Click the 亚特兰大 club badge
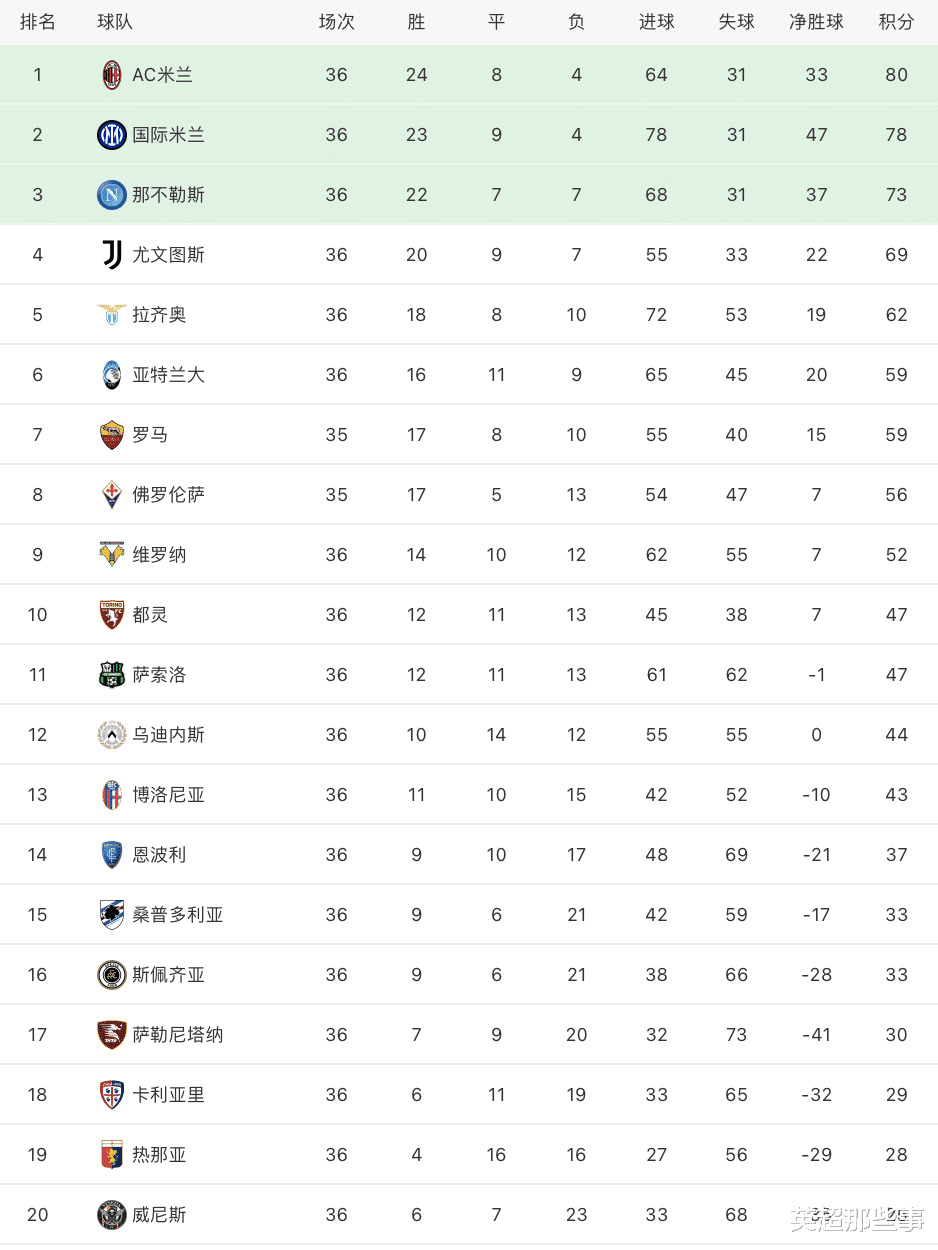Viewport: 938px width, 1250px height. (x=112, y=375)
